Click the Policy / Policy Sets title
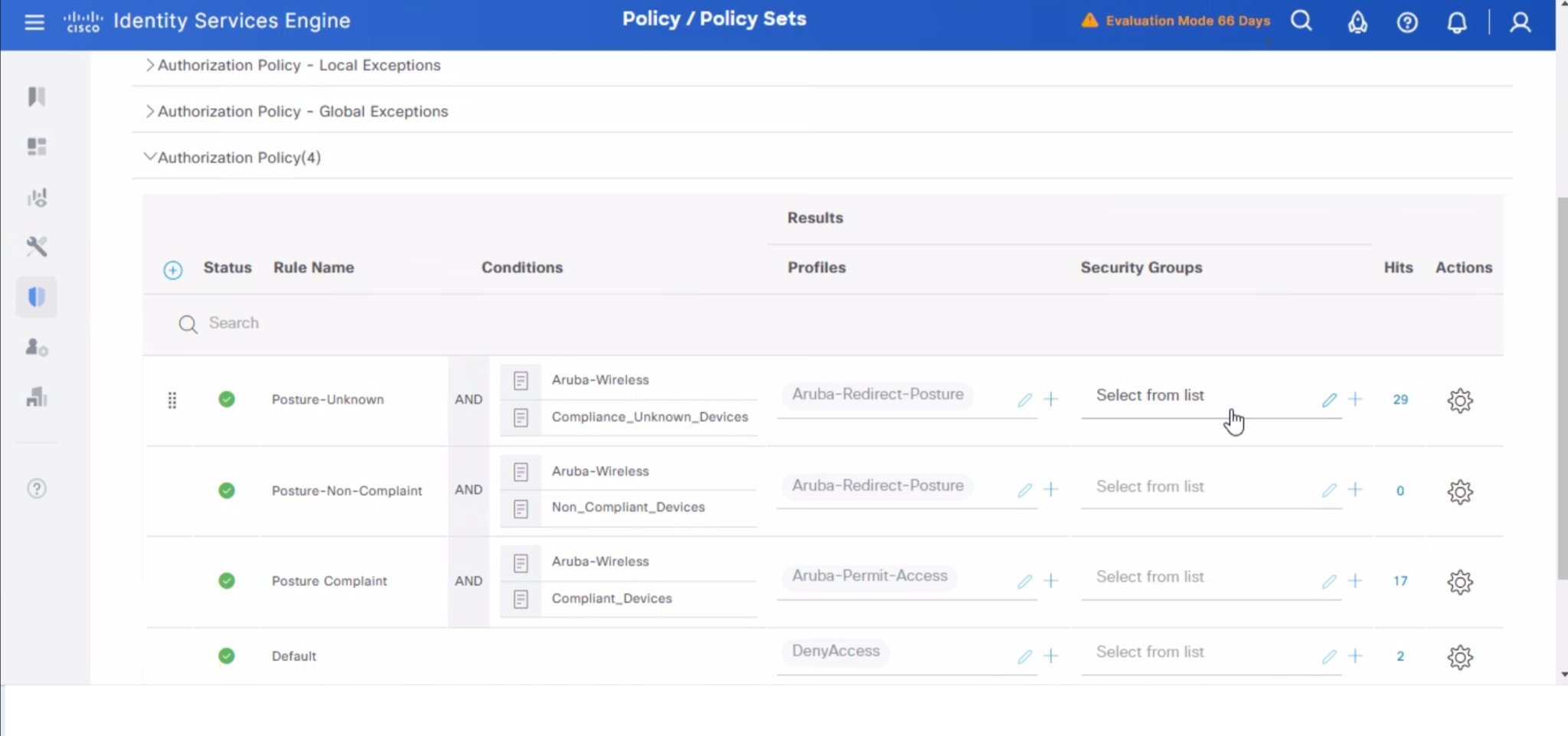The image size is (1568, 736). 714,18
